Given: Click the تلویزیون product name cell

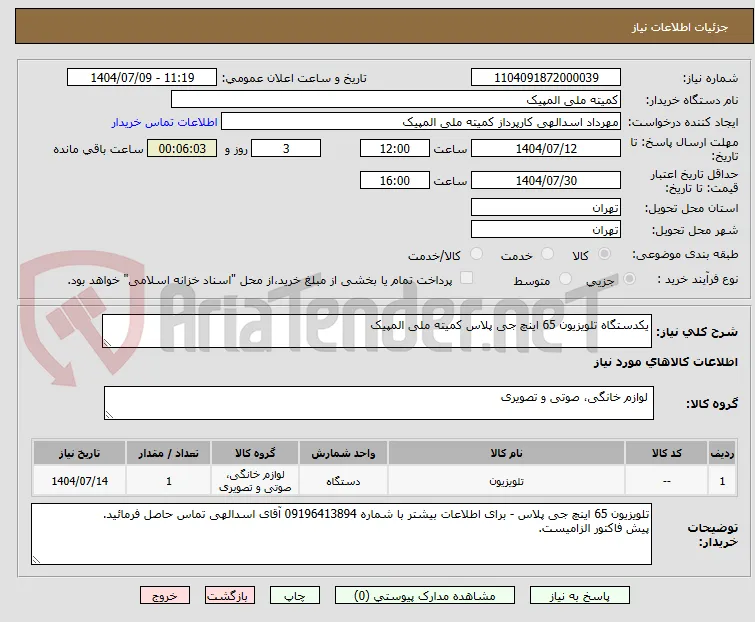Looking at the screenshot, I should click(x=507, y=481).
